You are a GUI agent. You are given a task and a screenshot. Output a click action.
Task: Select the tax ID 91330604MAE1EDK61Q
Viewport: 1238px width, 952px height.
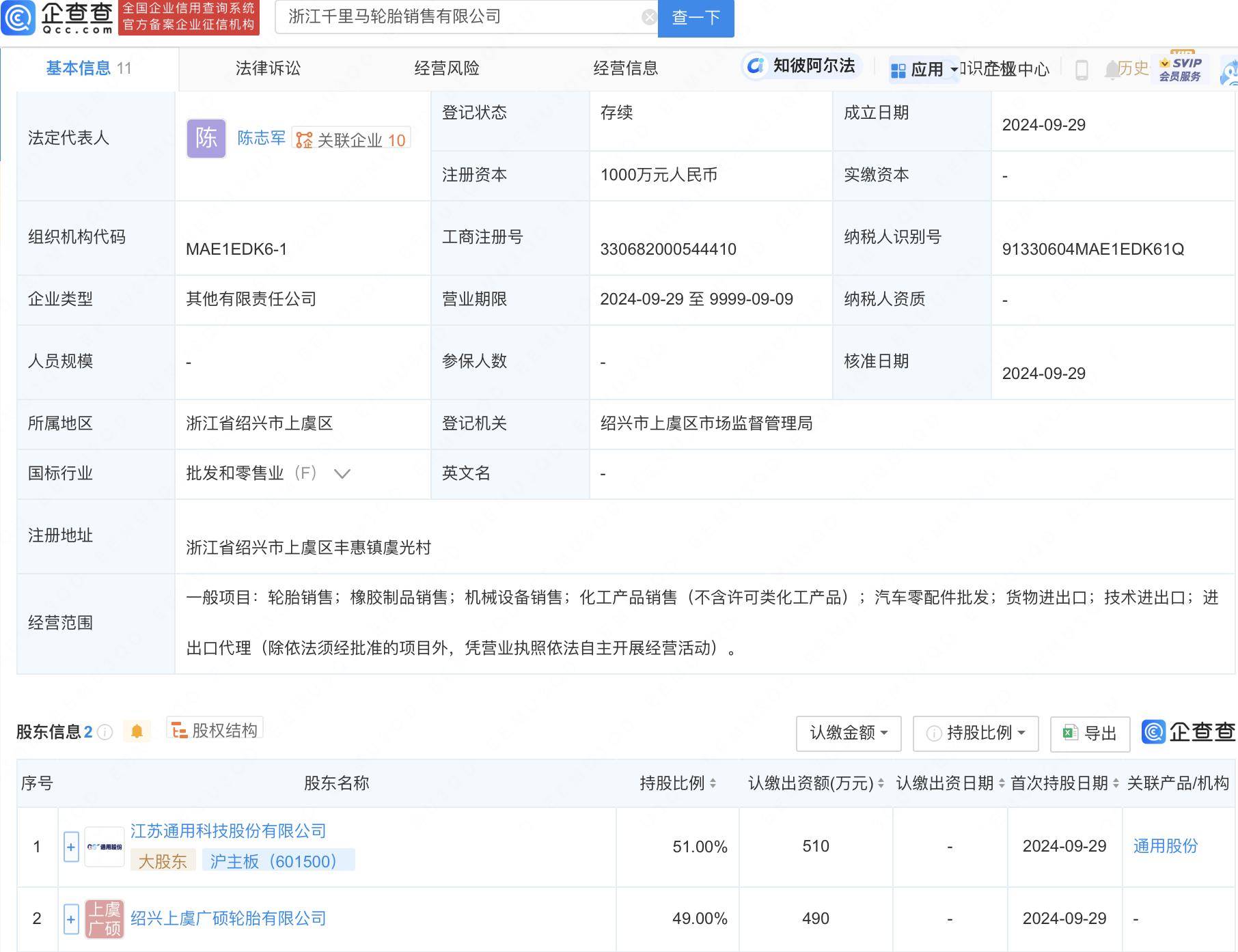[x=1092, y=249]
